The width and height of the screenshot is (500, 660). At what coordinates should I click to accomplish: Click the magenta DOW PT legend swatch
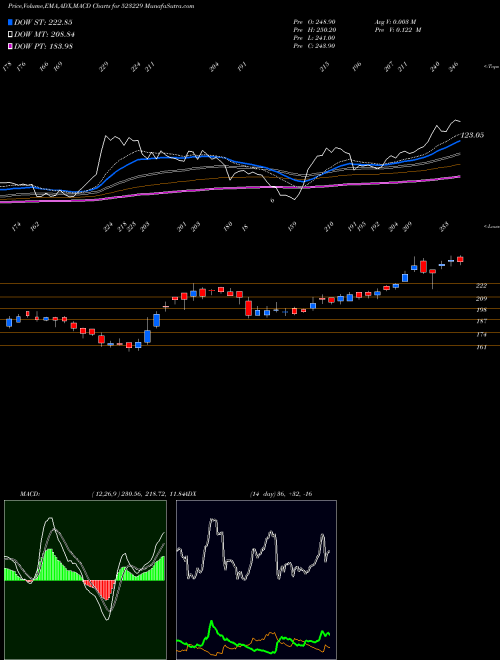click(x=10, y=46)
